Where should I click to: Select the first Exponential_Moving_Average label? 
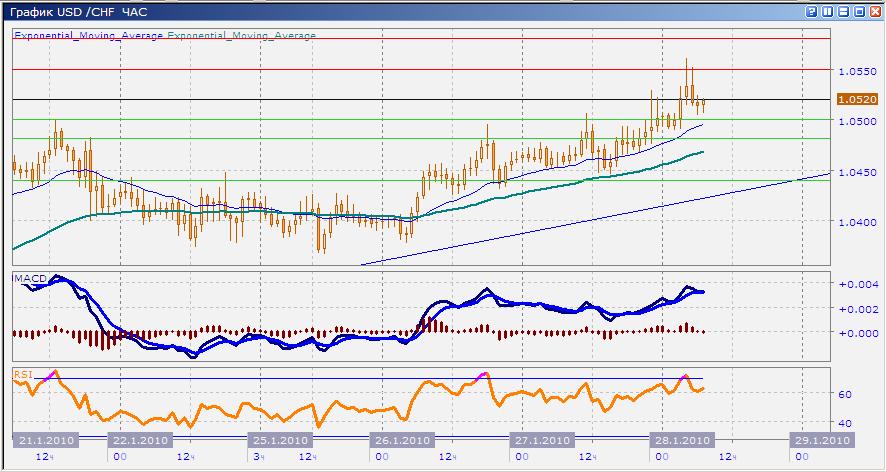click(88, 35)
